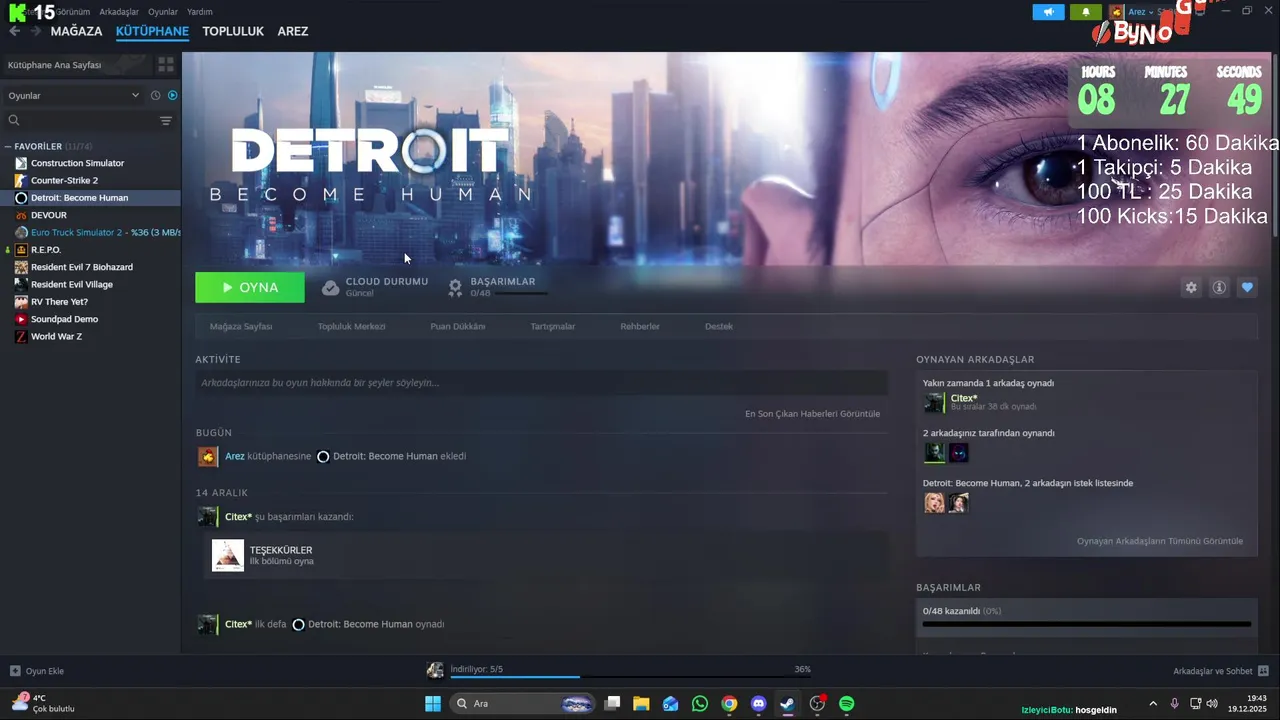Open Rehberler link
1280x720 pixels.
[640, 326]
